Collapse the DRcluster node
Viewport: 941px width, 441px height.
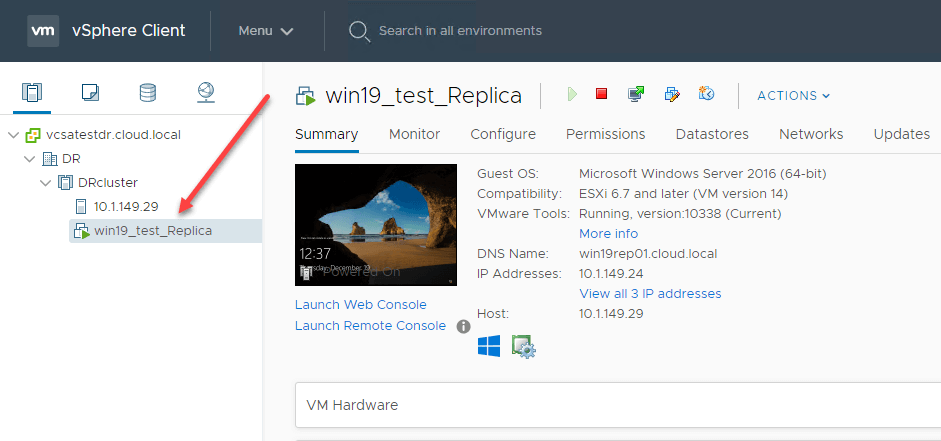pyautogui.click(x=46, y=182)
